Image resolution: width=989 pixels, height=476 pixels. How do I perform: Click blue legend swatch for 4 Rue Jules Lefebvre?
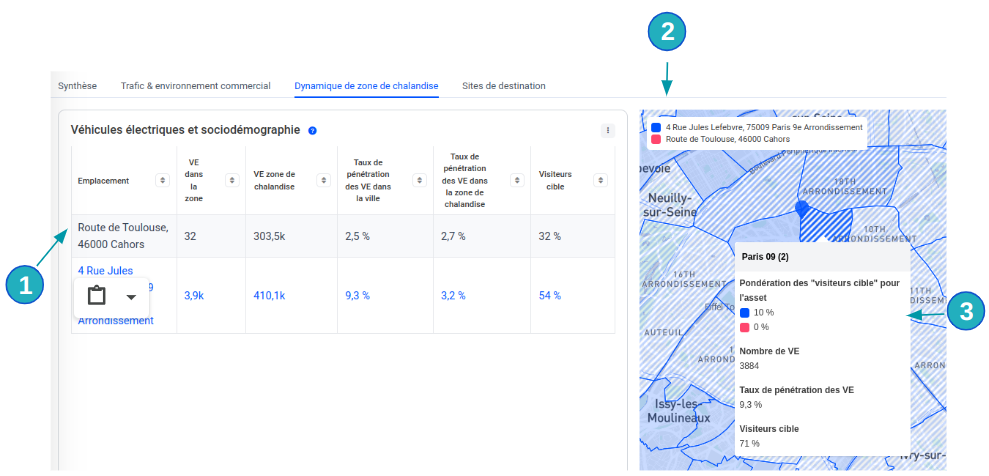pos(655,128)
